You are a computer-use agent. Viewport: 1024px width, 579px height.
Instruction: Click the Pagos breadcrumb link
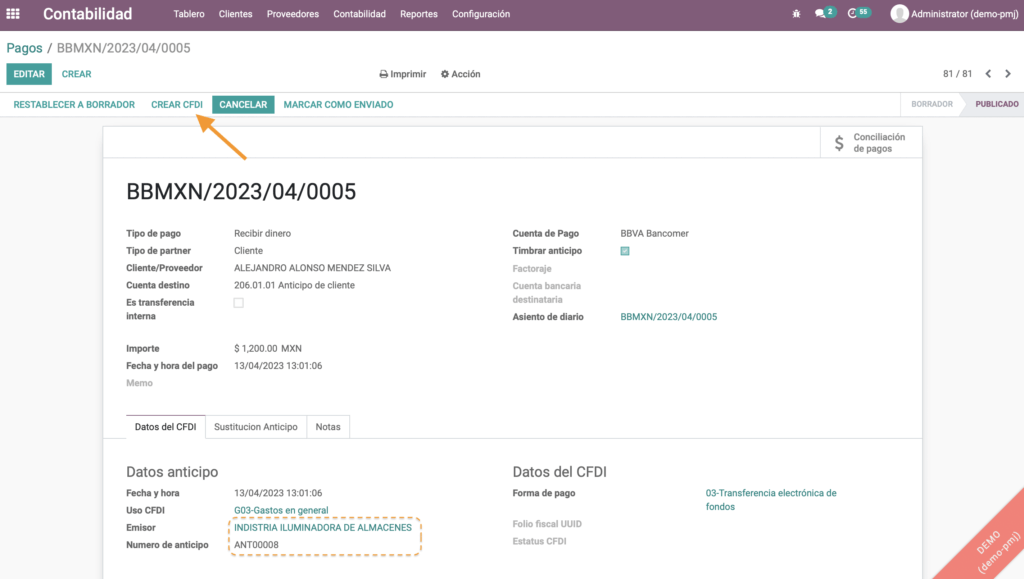pos(24,48)
